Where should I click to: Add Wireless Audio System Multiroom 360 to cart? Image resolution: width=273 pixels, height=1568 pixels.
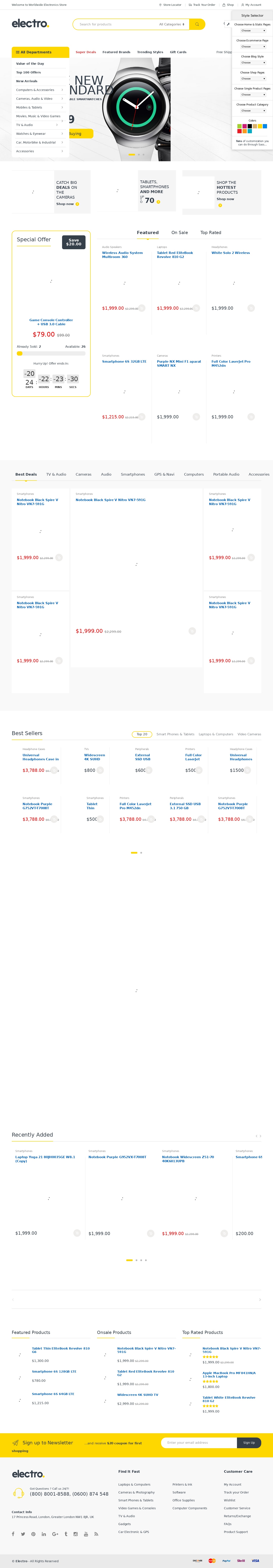[x=142, y=308]
